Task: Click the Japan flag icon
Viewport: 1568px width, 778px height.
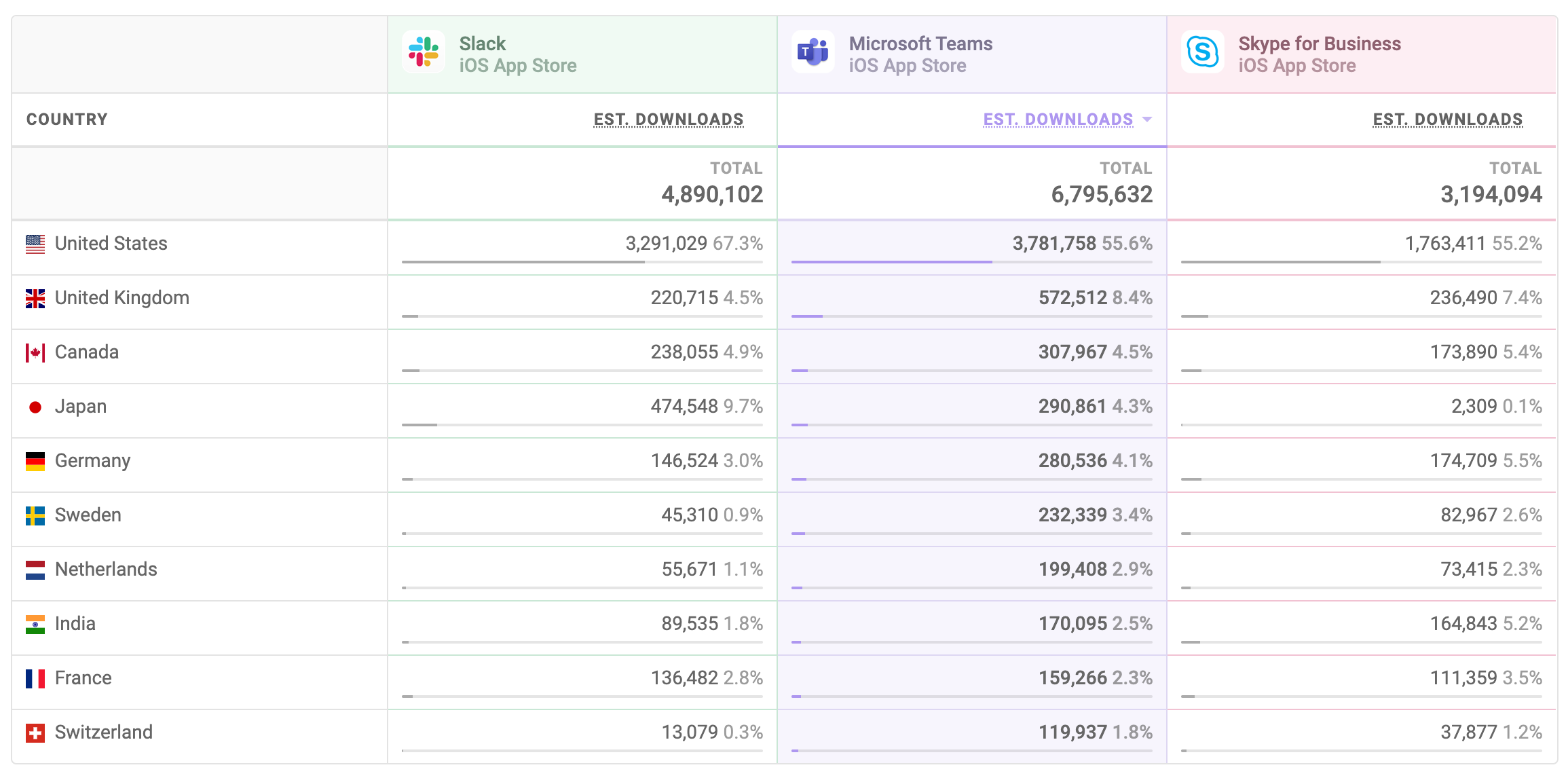Action: click(35, 407)
